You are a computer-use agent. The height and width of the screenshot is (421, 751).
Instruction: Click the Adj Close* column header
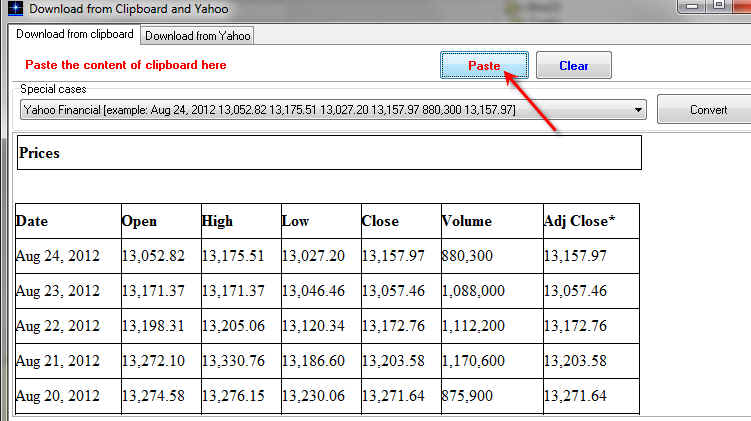pyautogui.click(x=589, y=221)
